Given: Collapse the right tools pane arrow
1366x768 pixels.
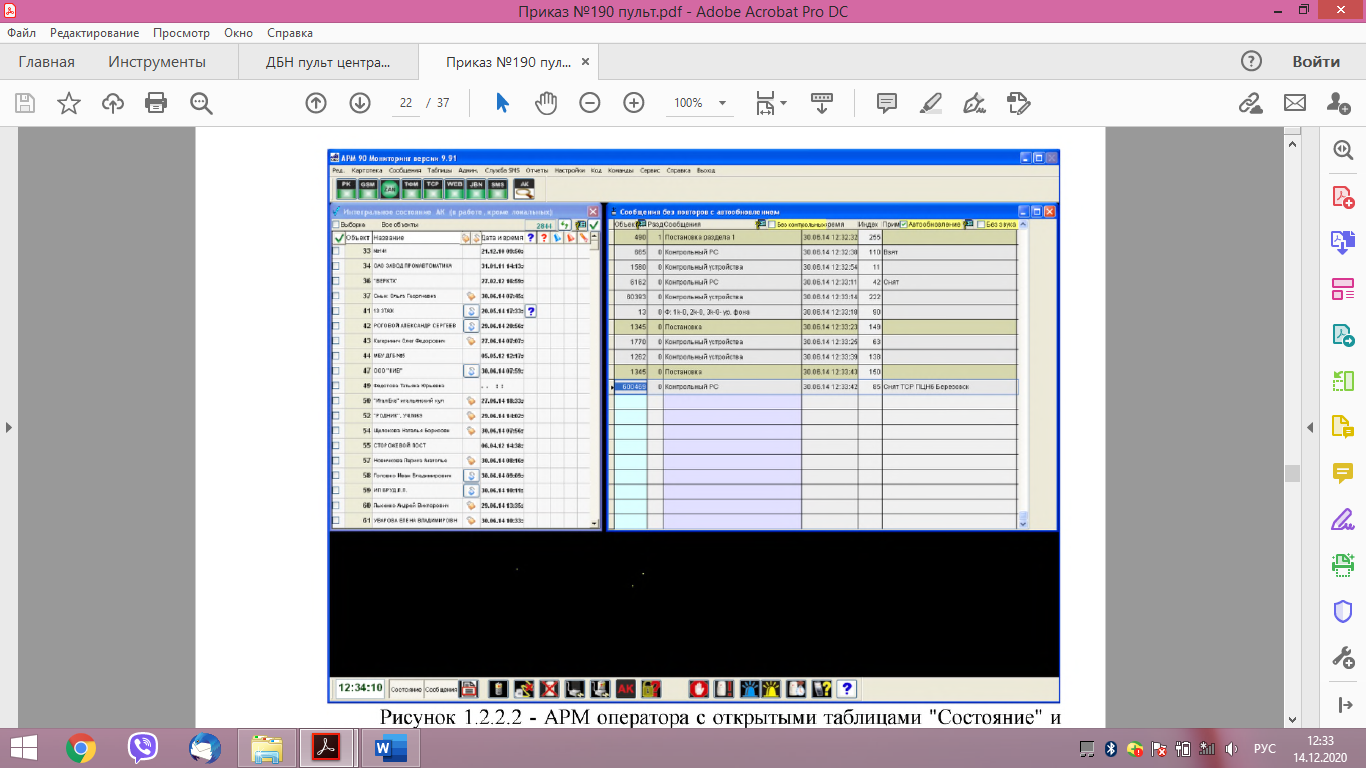Looking at the screenshot, I should pos(1343,705).
